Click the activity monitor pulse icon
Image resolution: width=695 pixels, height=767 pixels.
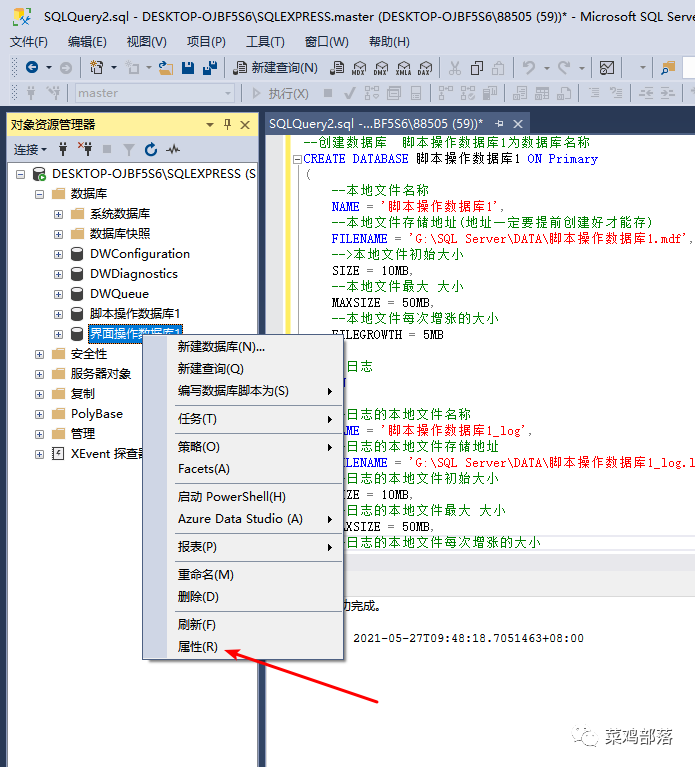[173, 149]
